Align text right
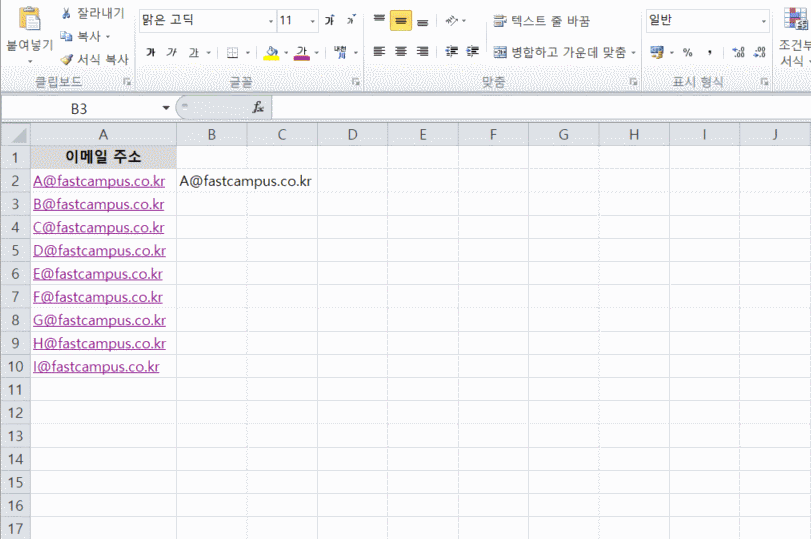The image size is (811, 539). point(423,51)
